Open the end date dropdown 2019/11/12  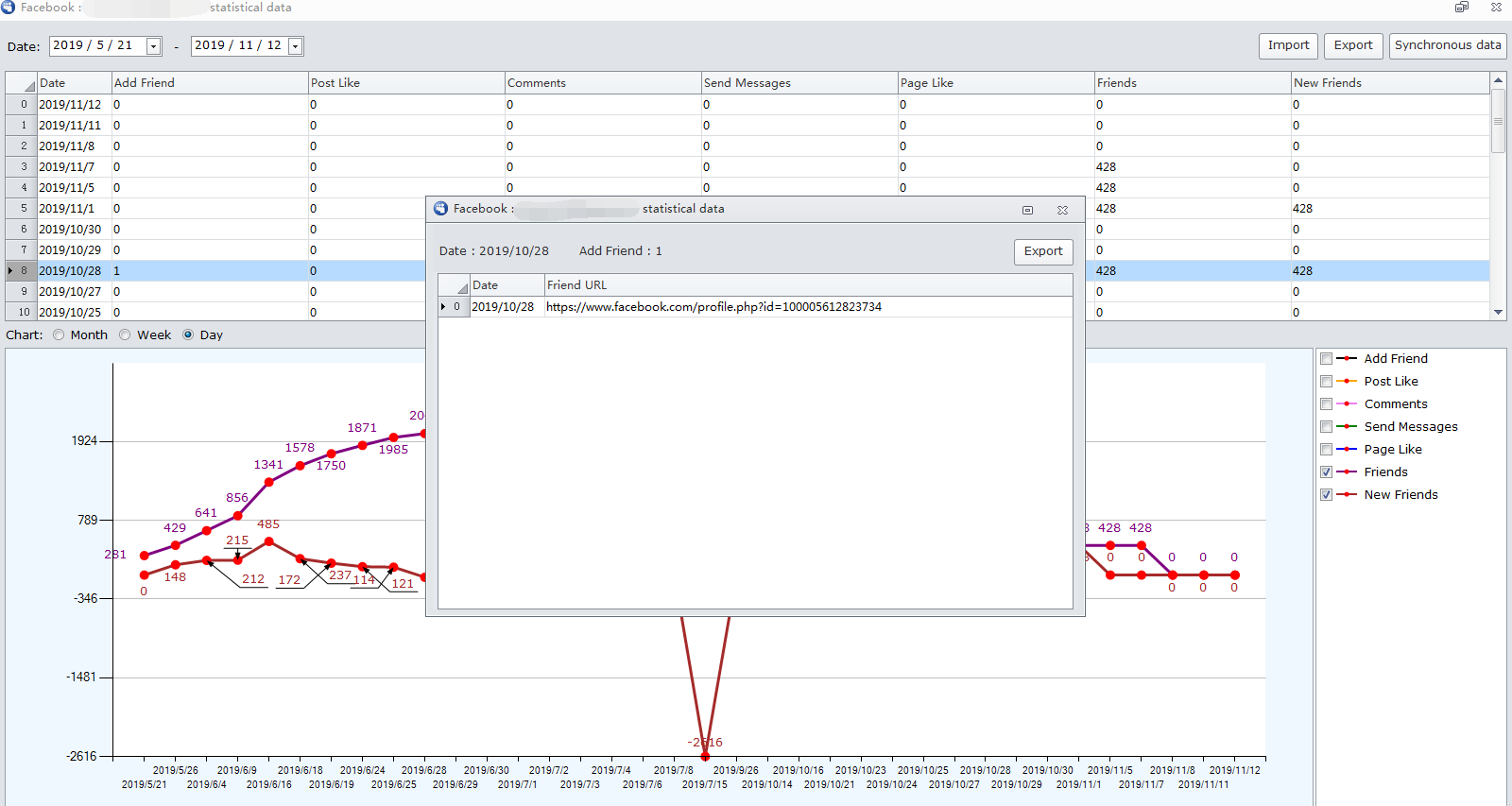[295, 46]
